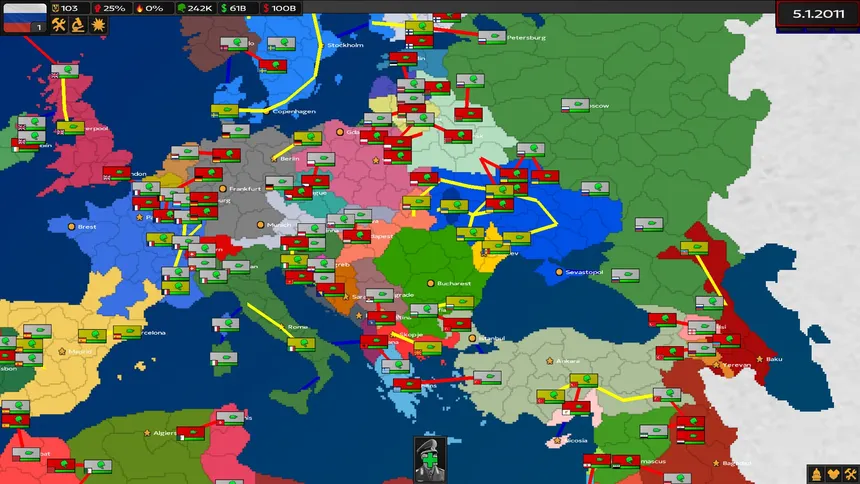Screen dimensions: 860x484
Task: Click the Algiers capital label
Action: point(165,433)
